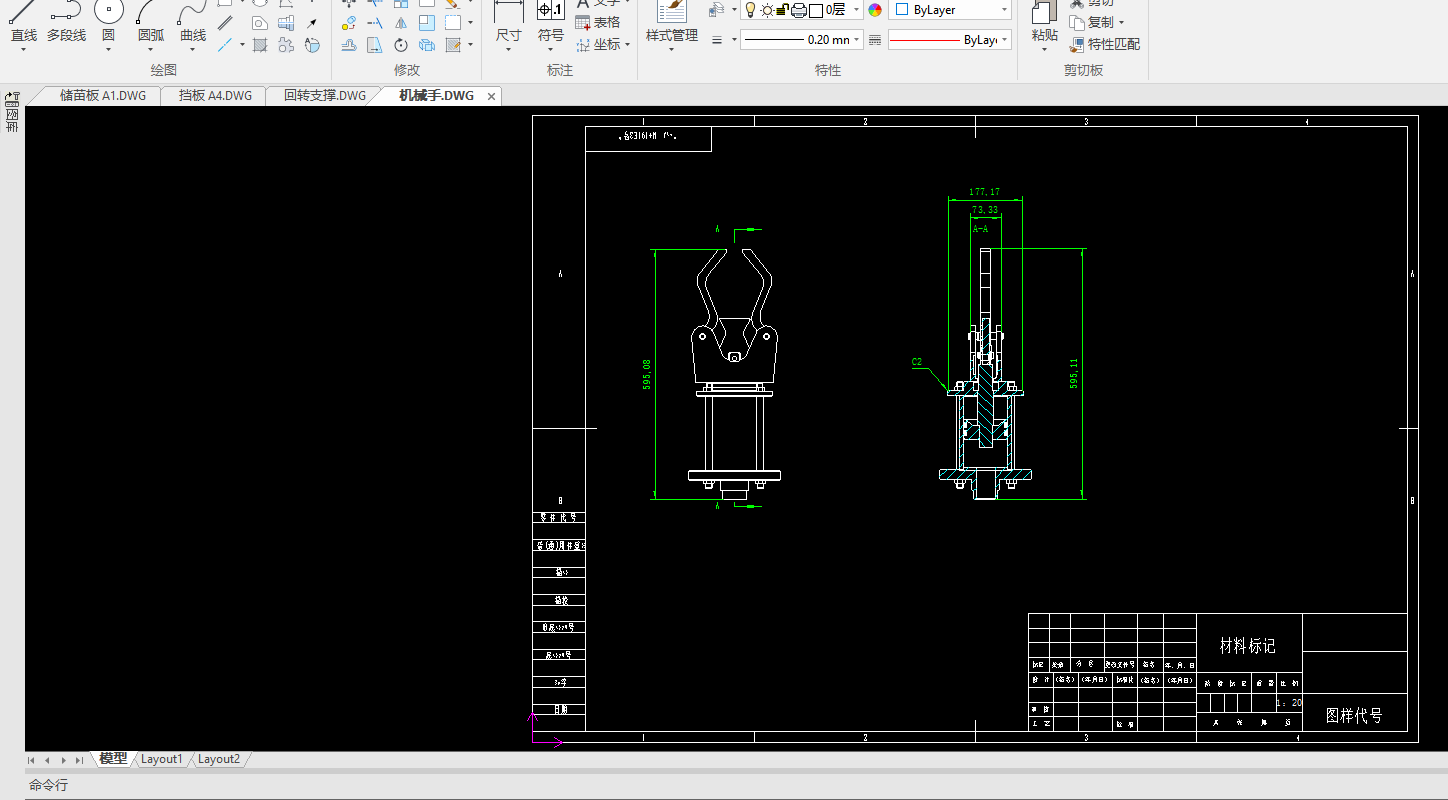Viewport: 1448px width, 800px height.
Task: Switch to the Layout1 tab
Action: [161, 759]
